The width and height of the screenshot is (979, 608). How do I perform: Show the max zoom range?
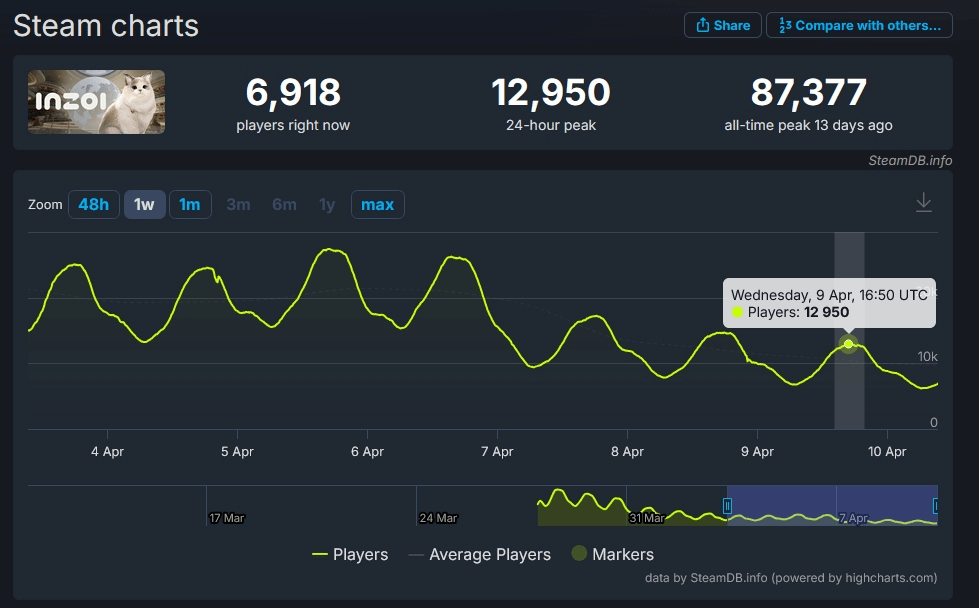coord(377,204)
